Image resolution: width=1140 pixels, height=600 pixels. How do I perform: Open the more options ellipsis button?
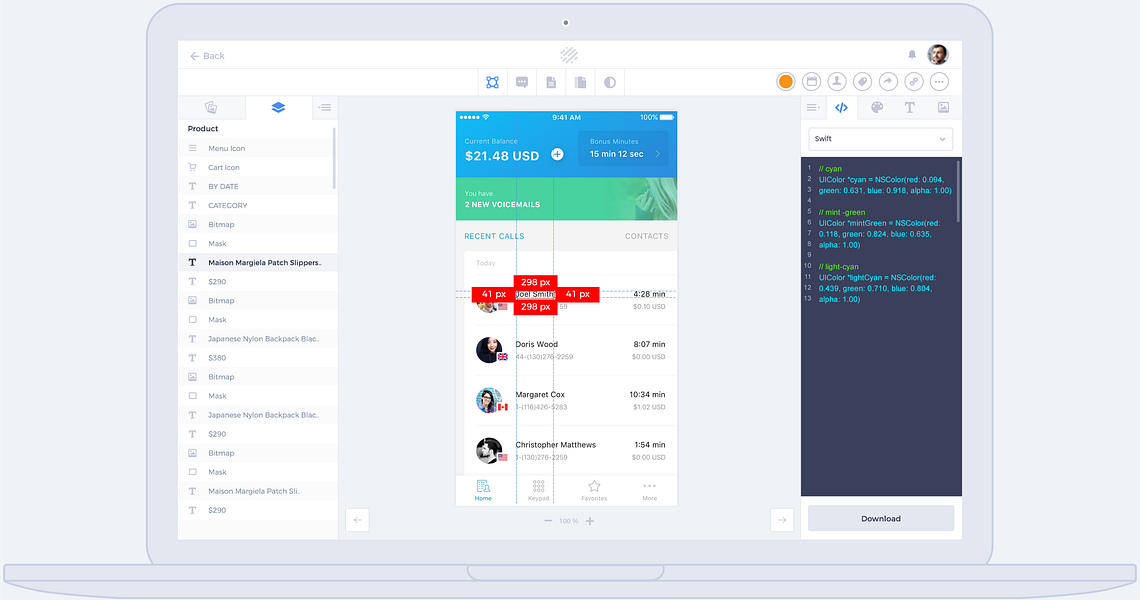point(939,81)
